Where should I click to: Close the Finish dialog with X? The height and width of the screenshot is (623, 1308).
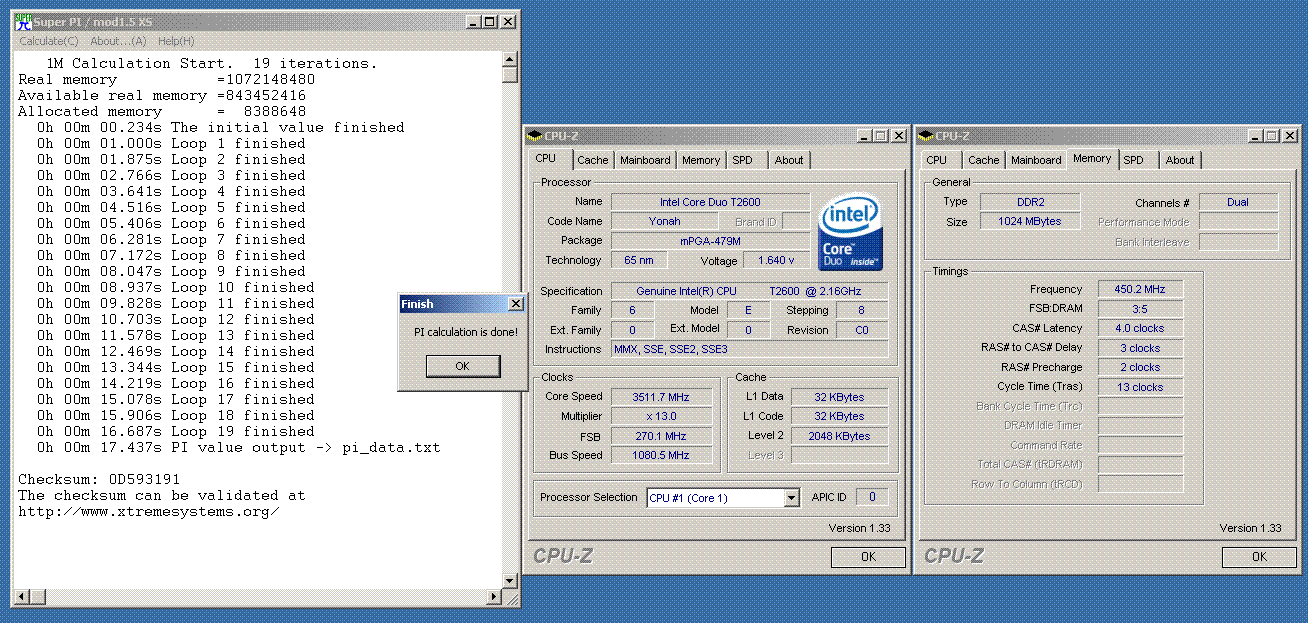point(515,304)
